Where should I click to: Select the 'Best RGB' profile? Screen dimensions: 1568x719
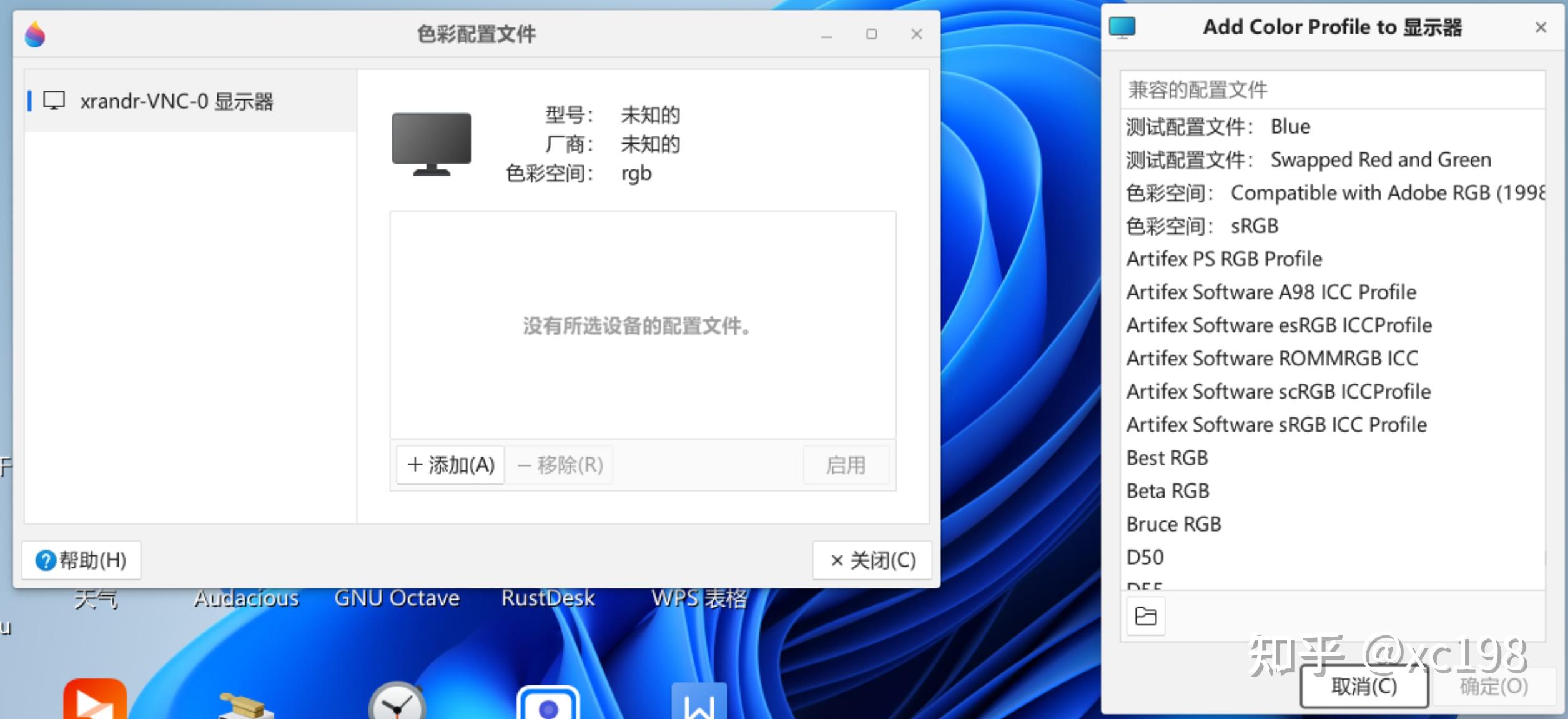pos(1167,457)
